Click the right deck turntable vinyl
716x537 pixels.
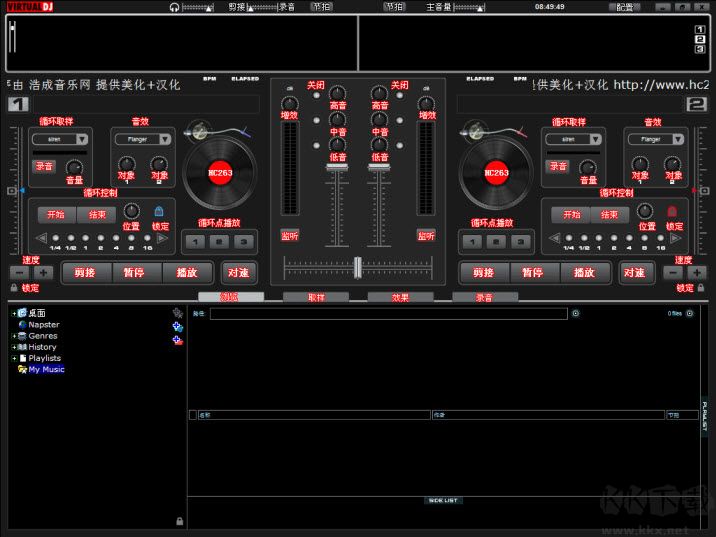494,171
